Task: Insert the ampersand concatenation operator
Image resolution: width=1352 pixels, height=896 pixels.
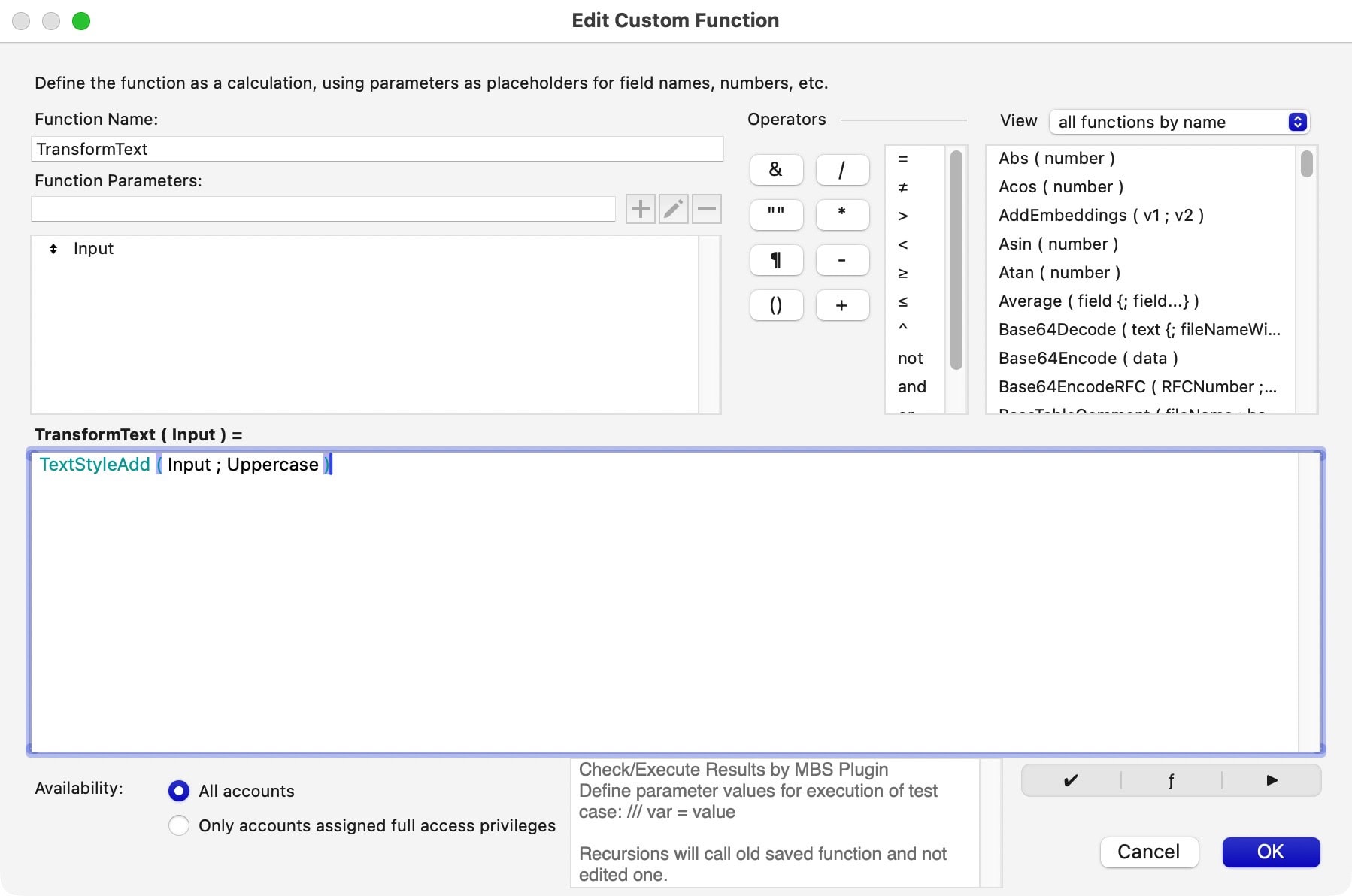Action: click(776, 170)
